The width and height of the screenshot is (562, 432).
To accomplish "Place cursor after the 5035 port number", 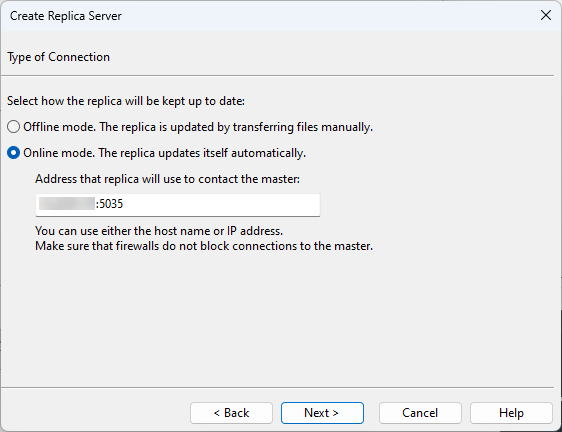I will 124,204.
